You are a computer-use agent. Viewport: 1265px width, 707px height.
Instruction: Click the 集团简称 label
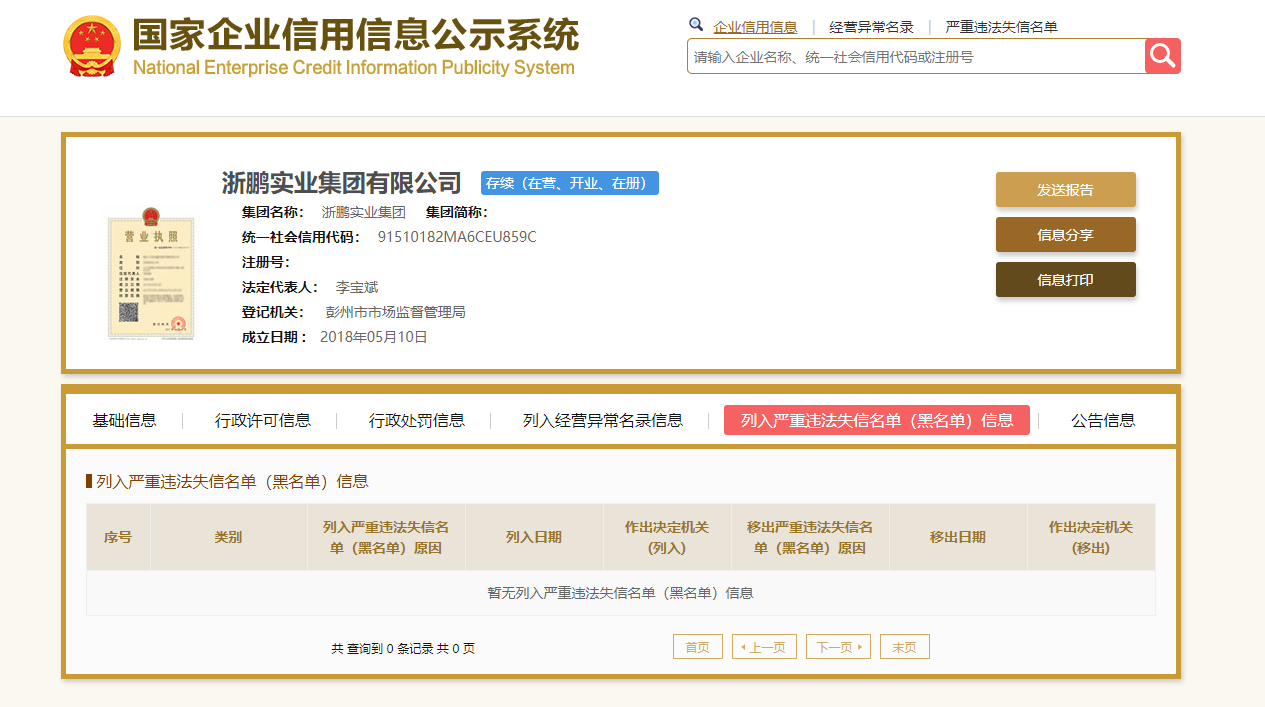[457, 212]
